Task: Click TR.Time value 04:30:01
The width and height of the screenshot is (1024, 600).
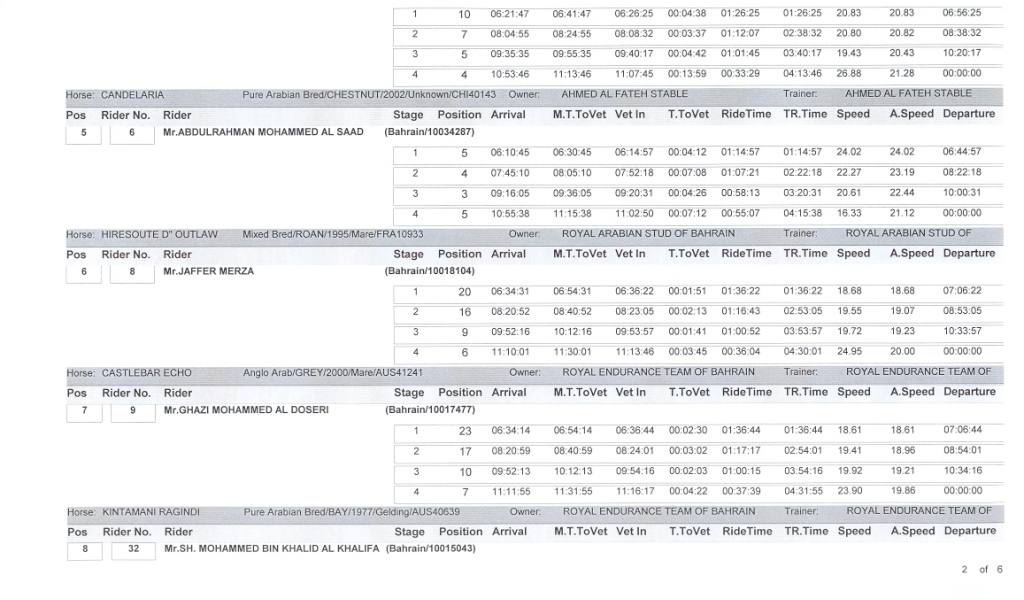Action: point(803,352)
